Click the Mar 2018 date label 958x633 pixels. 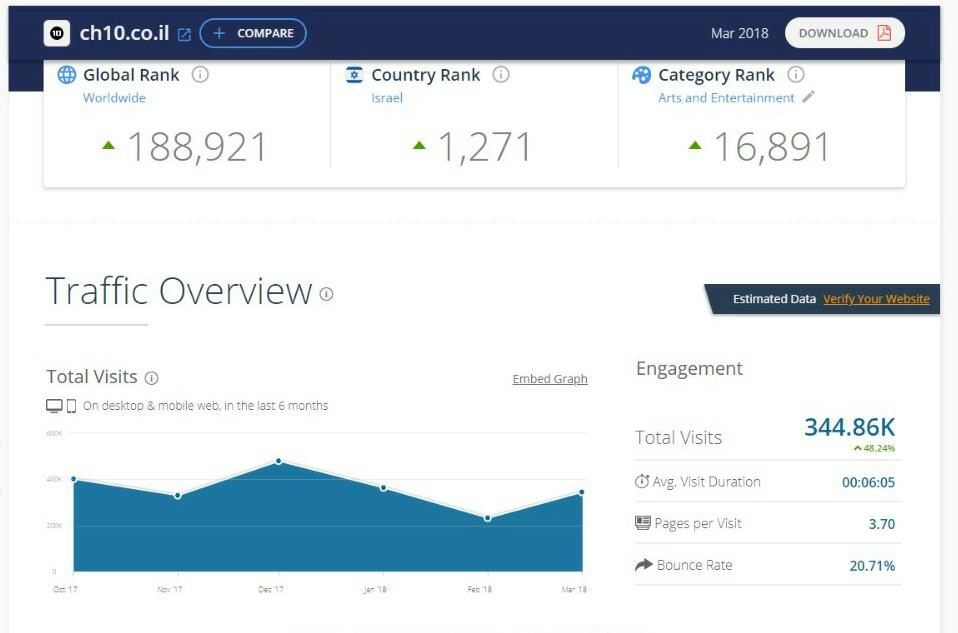click(x=739, y=33)
